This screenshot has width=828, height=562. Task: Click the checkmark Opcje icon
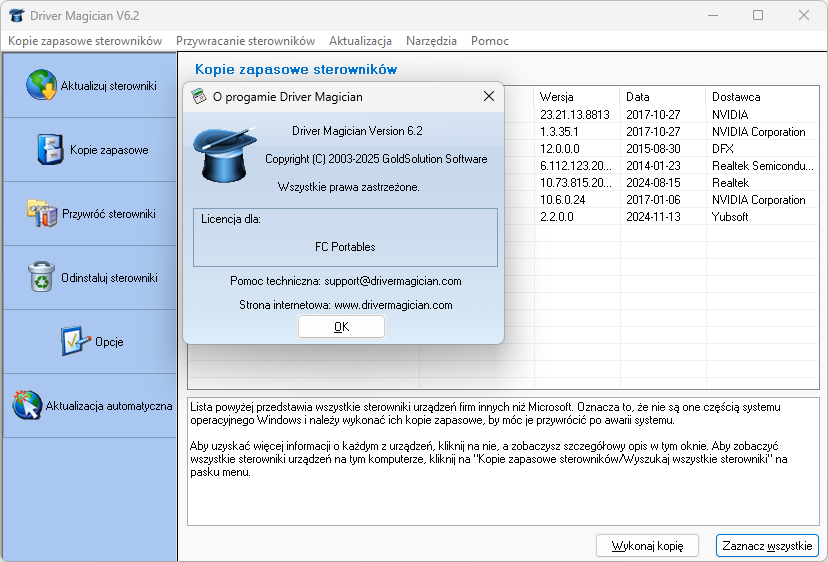(x=75, y=341)
